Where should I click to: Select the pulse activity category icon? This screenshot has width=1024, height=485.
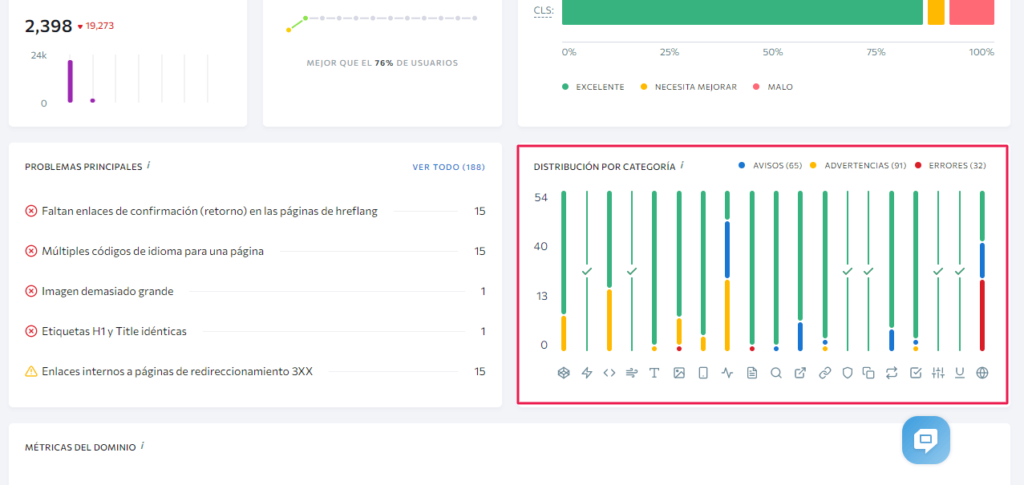[x=728, y=373]
